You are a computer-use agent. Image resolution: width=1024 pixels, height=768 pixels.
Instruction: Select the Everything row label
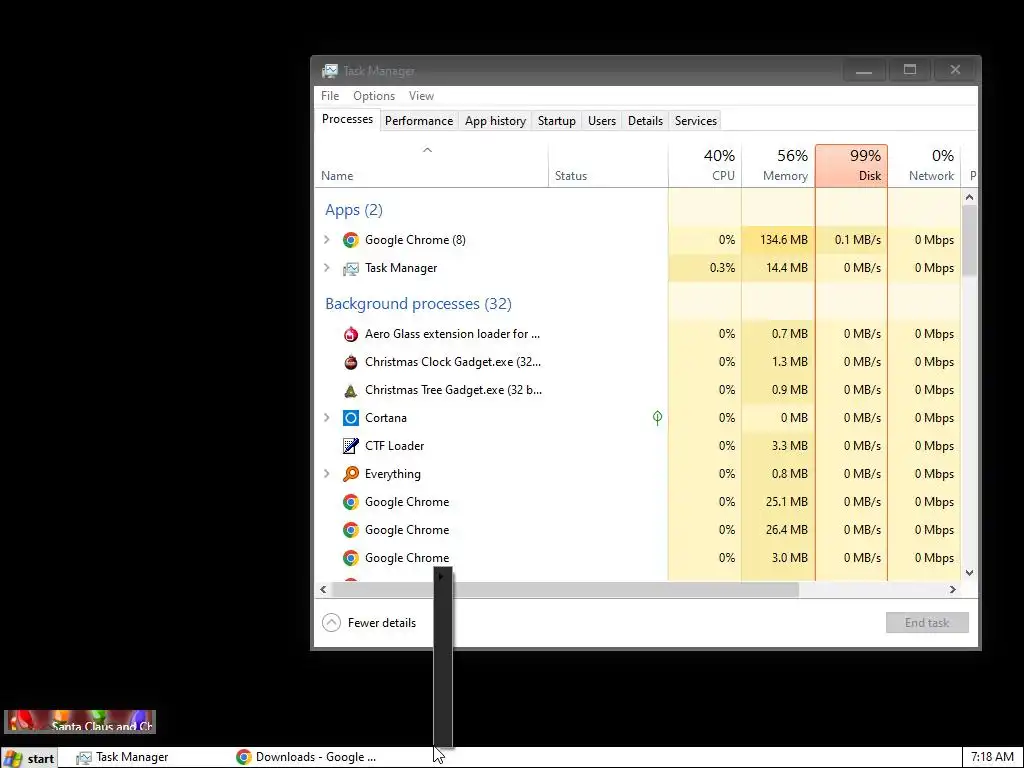coord(392,474)
